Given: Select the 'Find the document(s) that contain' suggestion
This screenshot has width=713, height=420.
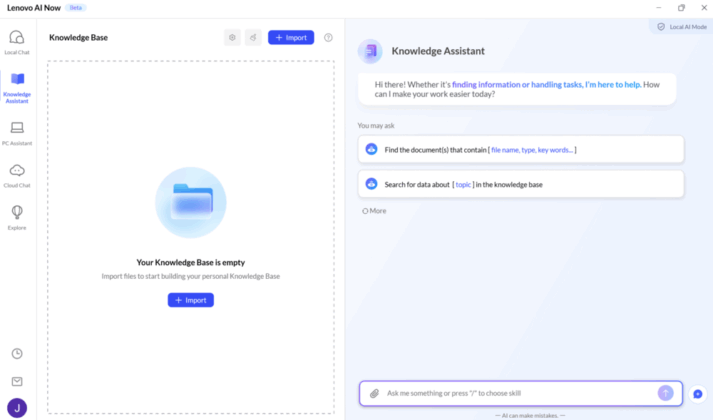Looking at the screenshot, I should 521,150.
